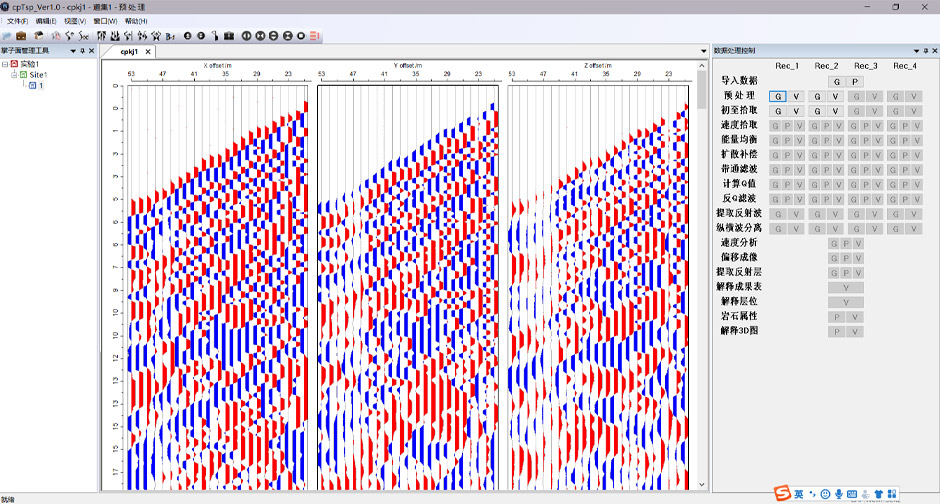The width and height of the screenshot is (940, 504).
Task: Click the smiley emoji icon in Sogou bar
Action: pos(825,494)
